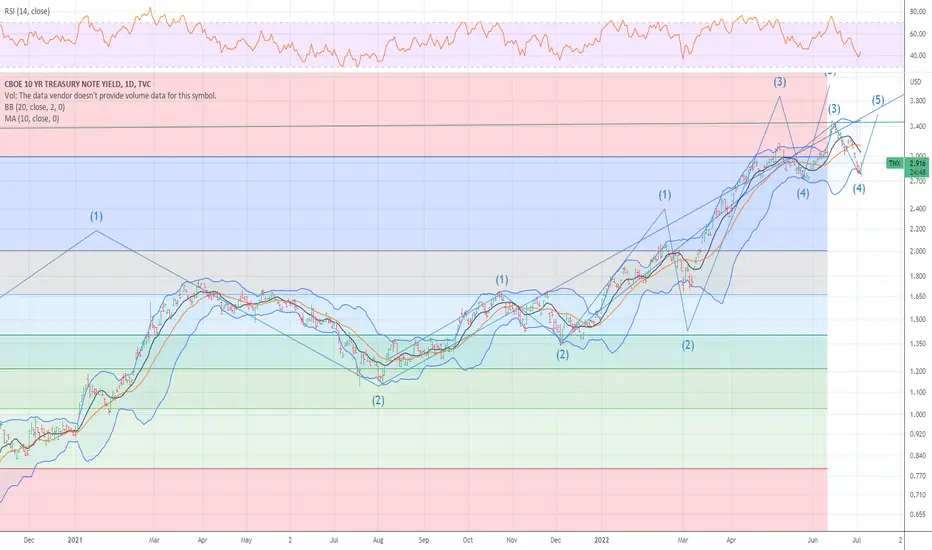Select the 2.200 price axis level
The image size is (932, 550).
917,229
